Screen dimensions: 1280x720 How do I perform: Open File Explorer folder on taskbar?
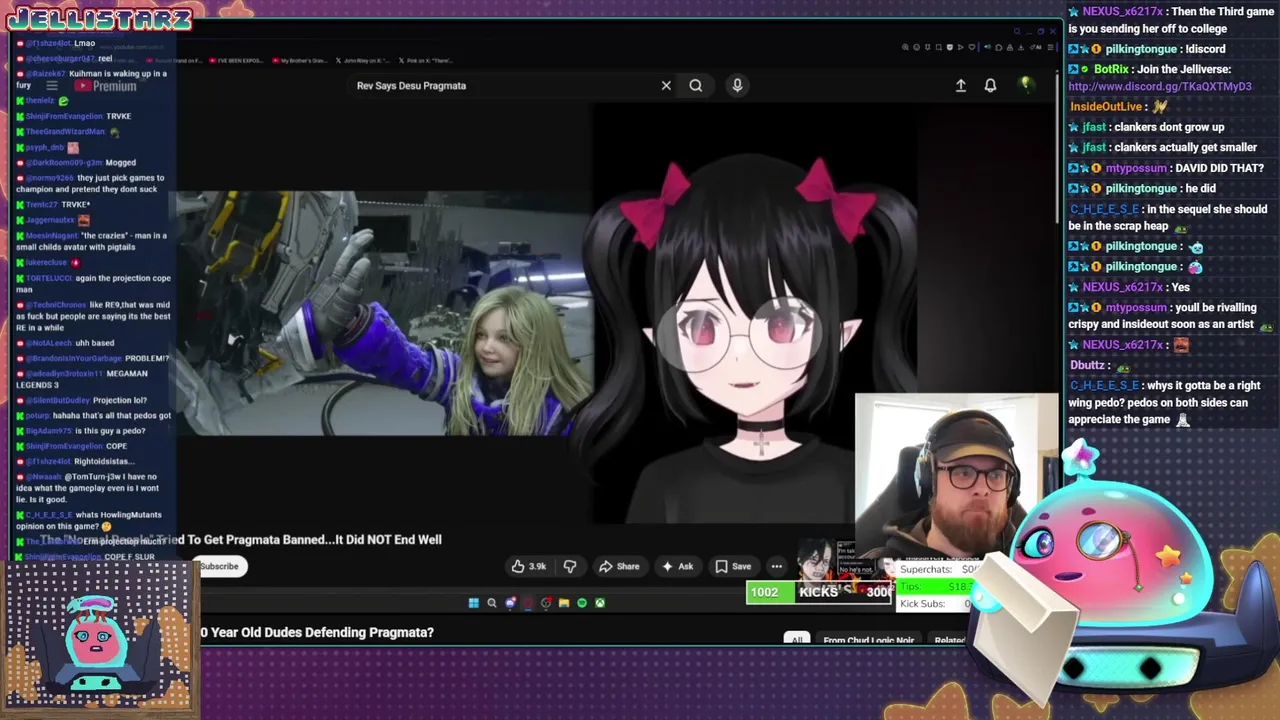click(x=564, y=603)
